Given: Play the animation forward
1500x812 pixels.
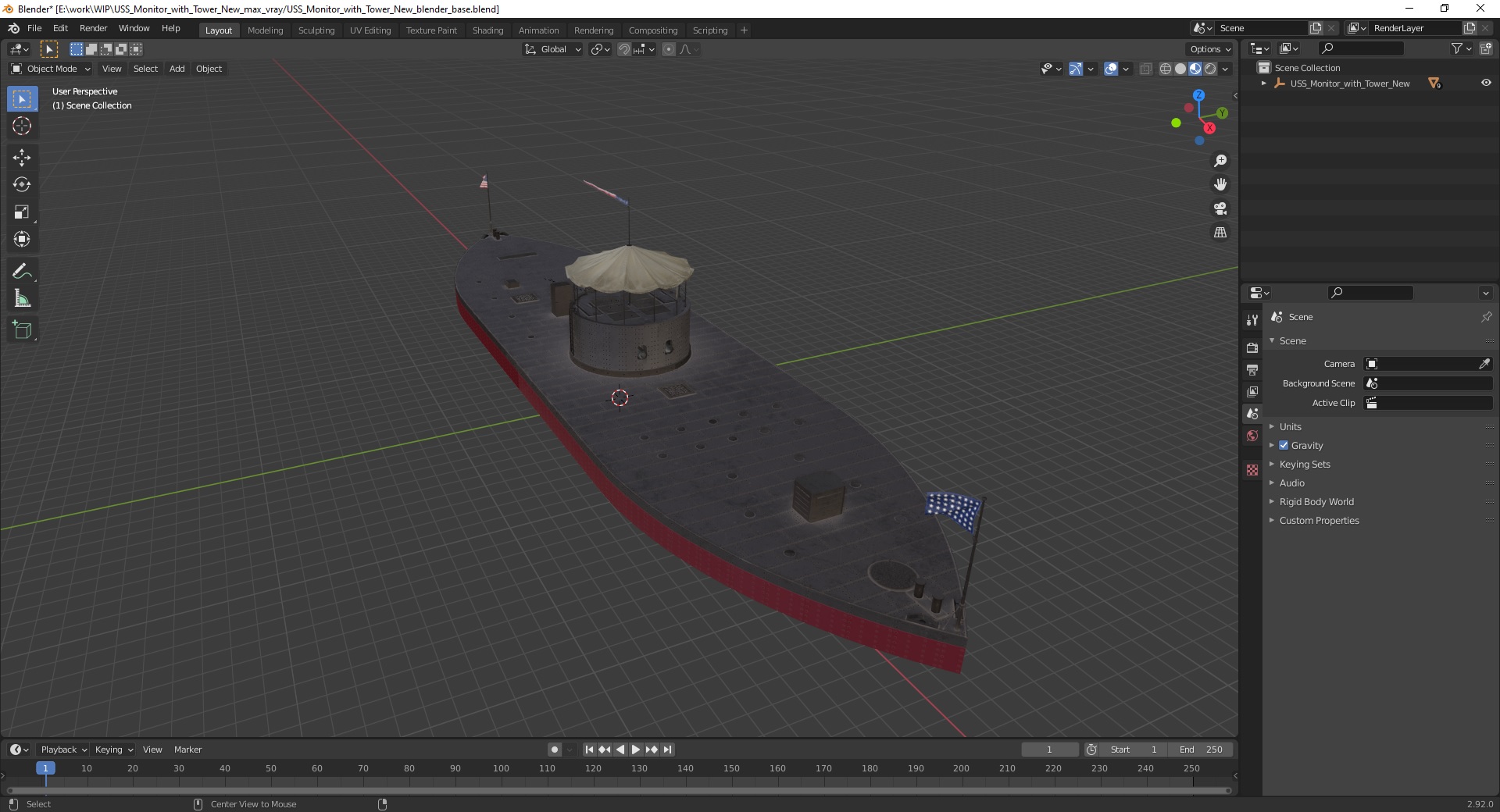Looking at the screenshot, I should (636, 750).
